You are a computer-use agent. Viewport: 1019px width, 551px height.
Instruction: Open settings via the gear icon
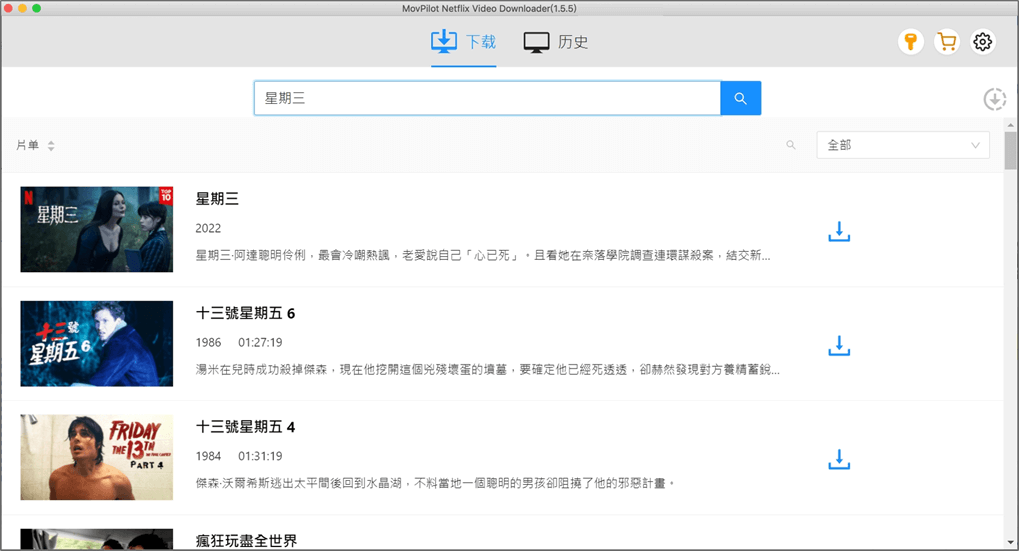(983, 42)
